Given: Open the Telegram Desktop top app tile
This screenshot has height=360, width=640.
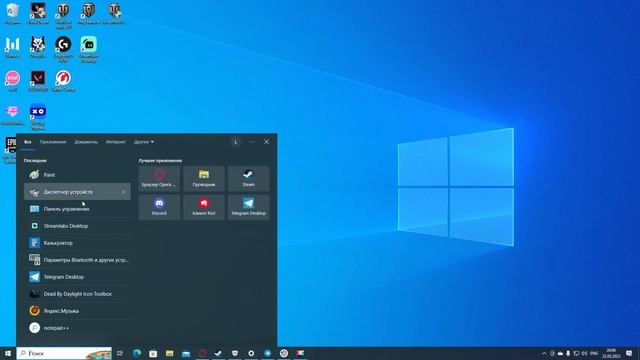Looking at the screenshot, I should click(x=249, y=207).
